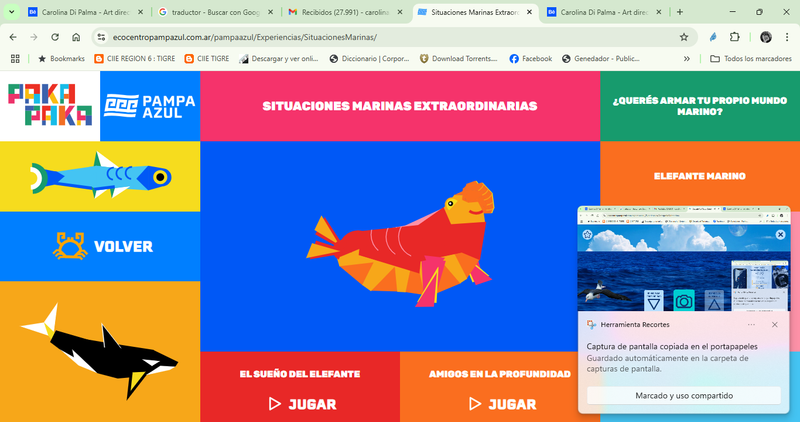The height and width of the screenshot is (422, 800).
Task: Select the ELEFANTE MARINO tile
Action: coord(700,176)
